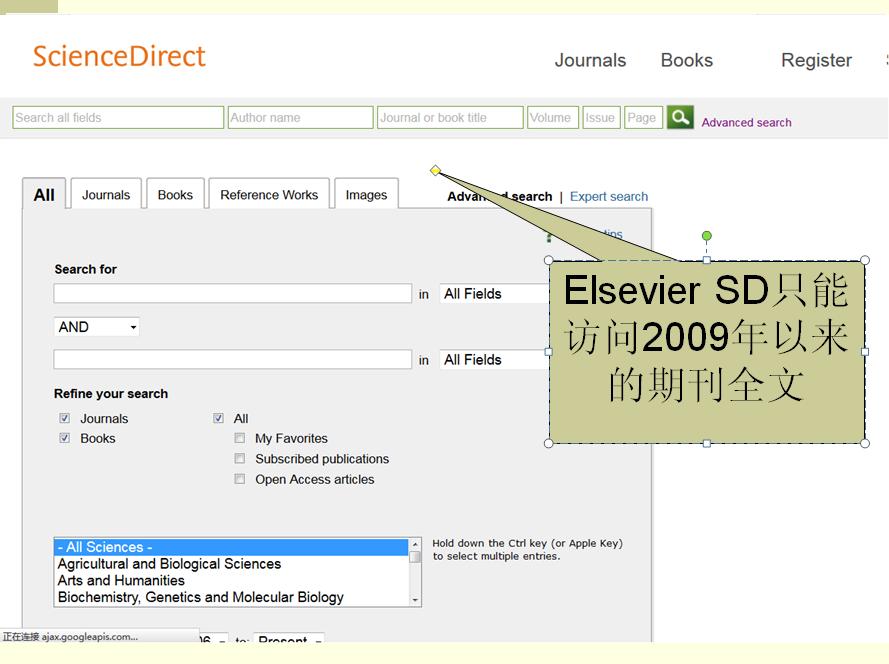889x664 pixels.
Task: Open the first All Fields dropdown
Action: tap(494, 294)
